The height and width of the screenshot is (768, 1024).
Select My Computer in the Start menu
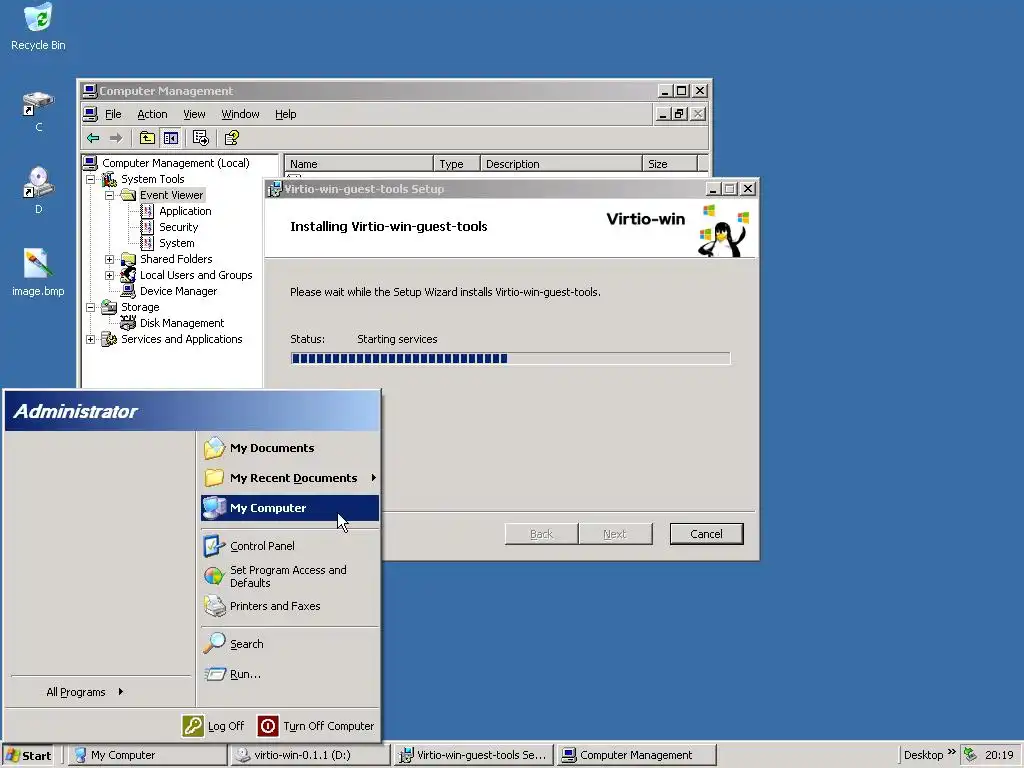pyautogui.click(x=290, y=508)
